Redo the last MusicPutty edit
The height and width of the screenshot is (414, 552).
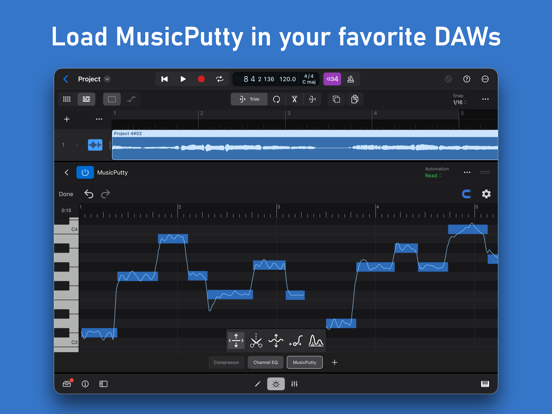click(x=105, y=194)
